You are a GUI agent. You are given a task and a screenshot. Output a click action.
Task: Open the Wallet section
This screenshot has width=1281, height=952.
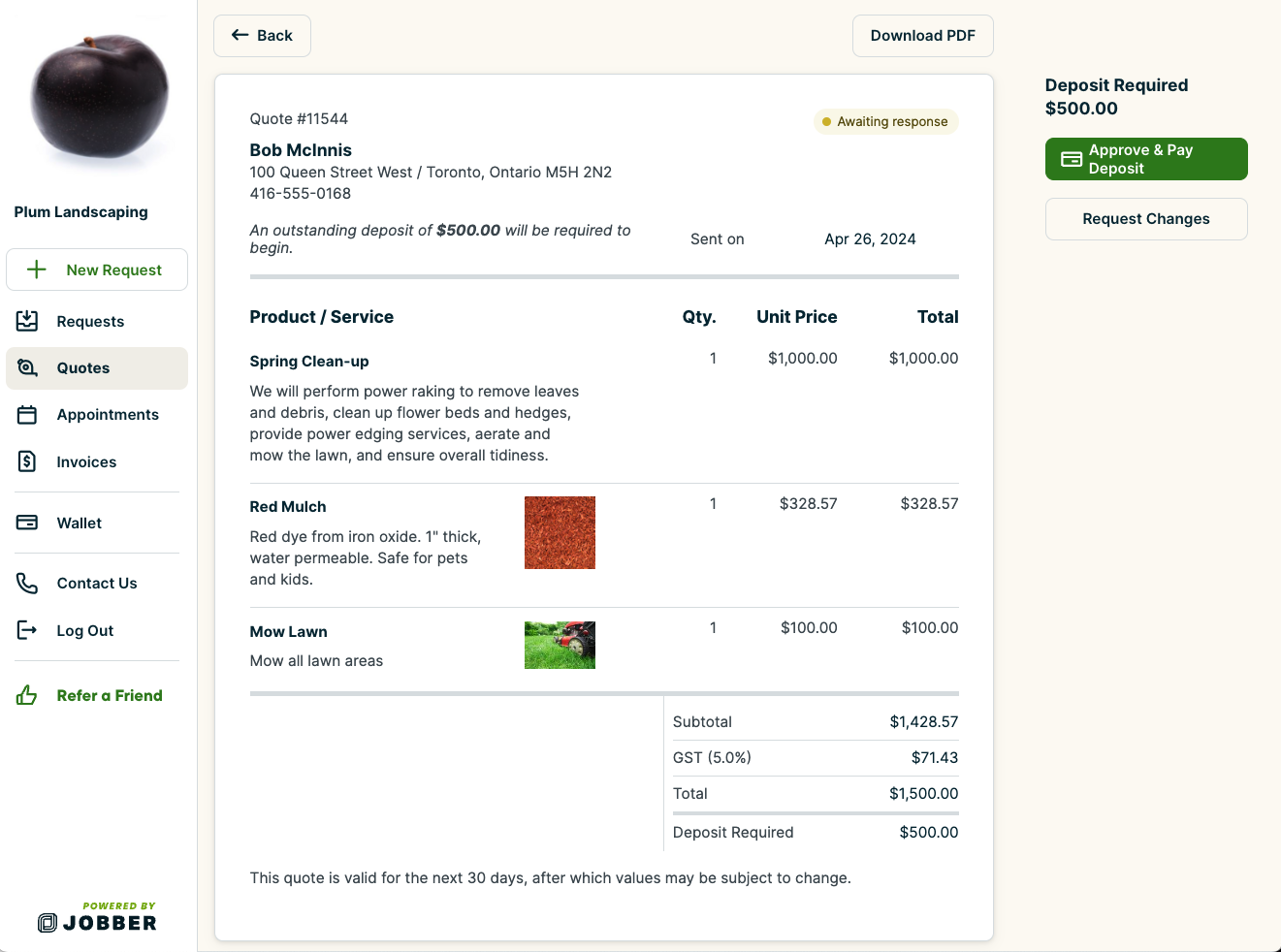point(28,523)
